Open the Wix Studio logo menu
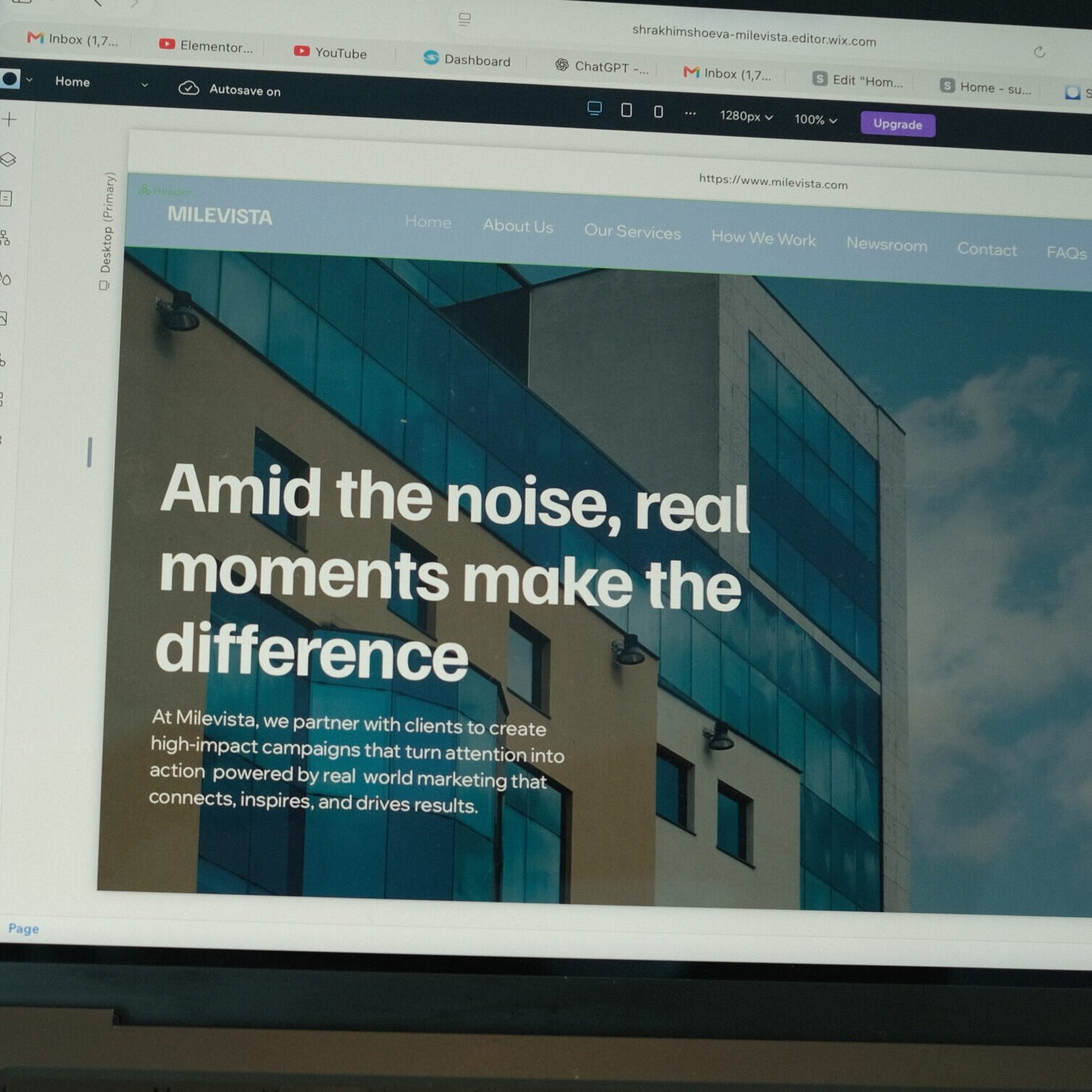This screenshot has height=1092, width=1092. click(x=10, y=78)
